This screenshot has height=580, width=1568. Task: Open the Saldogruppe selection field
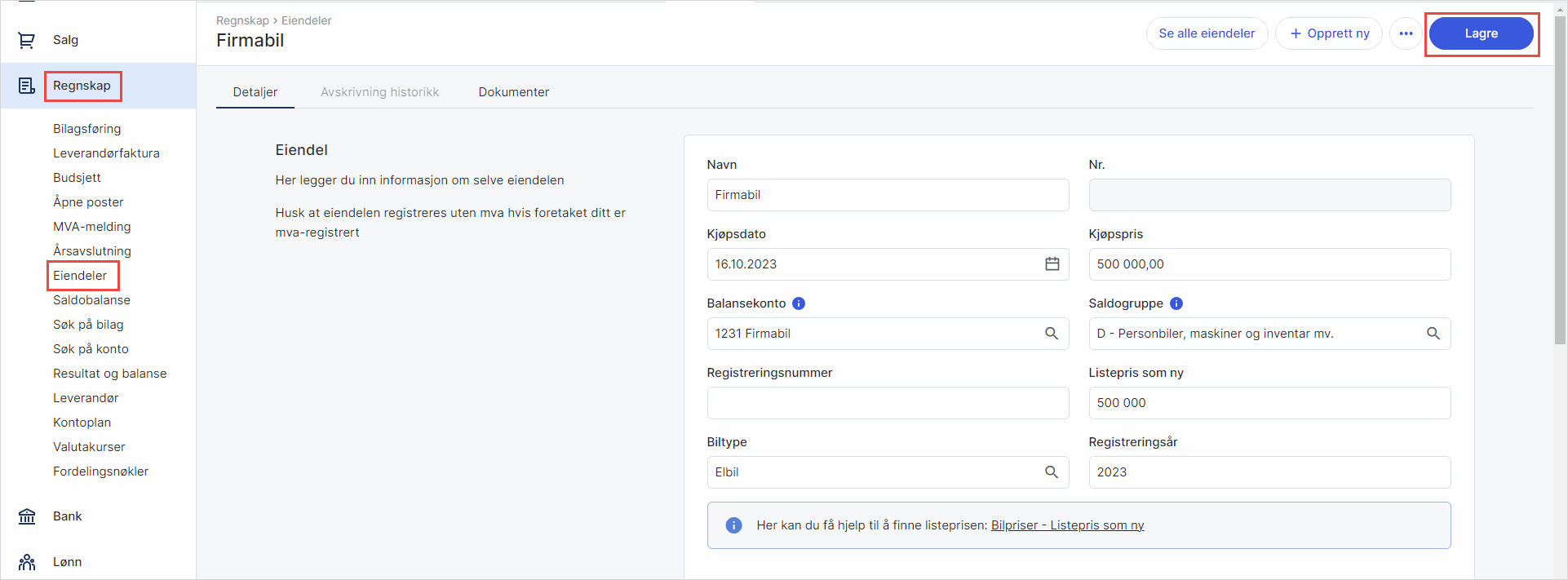pyautogui.click(x=1256, y=334)
